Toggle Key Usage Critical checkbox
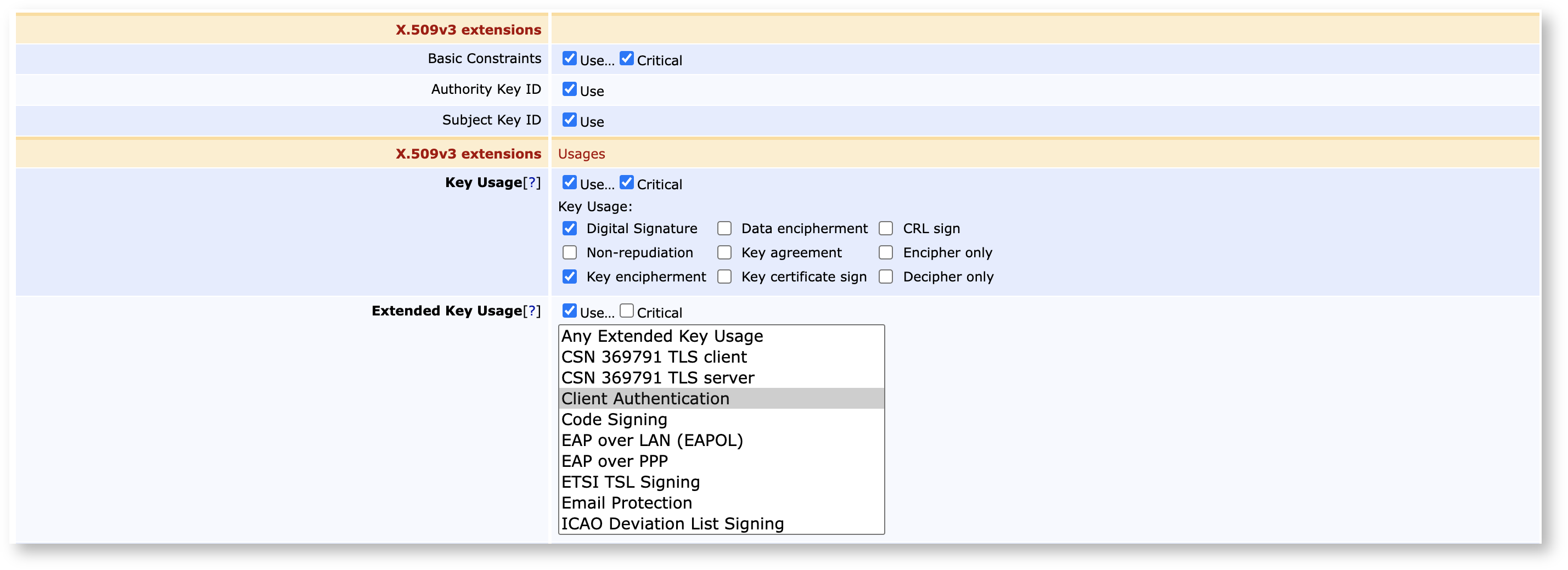This screenshot has height=570, width=1568. [x=626, y=183]
